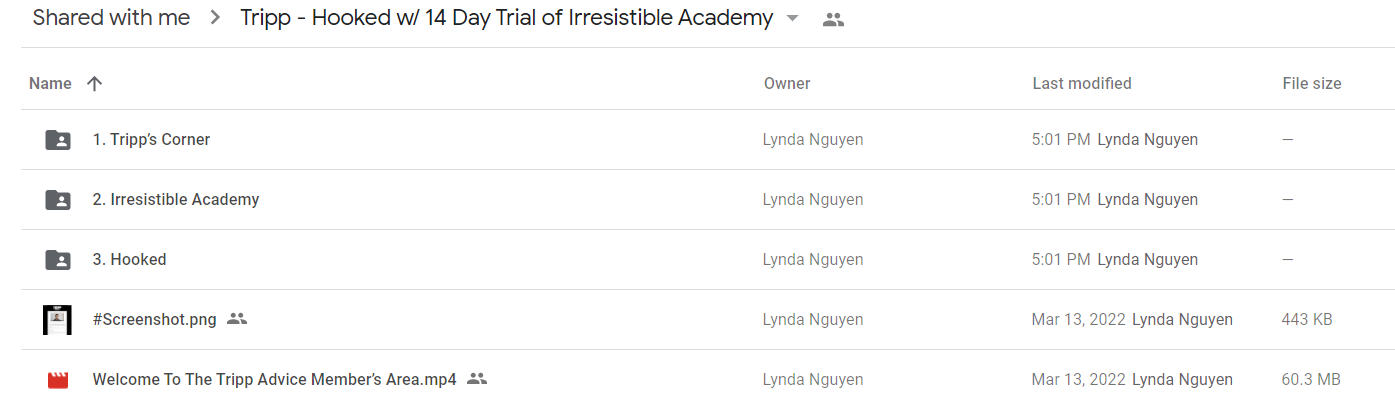Click the shared people icon next to the mp4 file

[477, 379]
